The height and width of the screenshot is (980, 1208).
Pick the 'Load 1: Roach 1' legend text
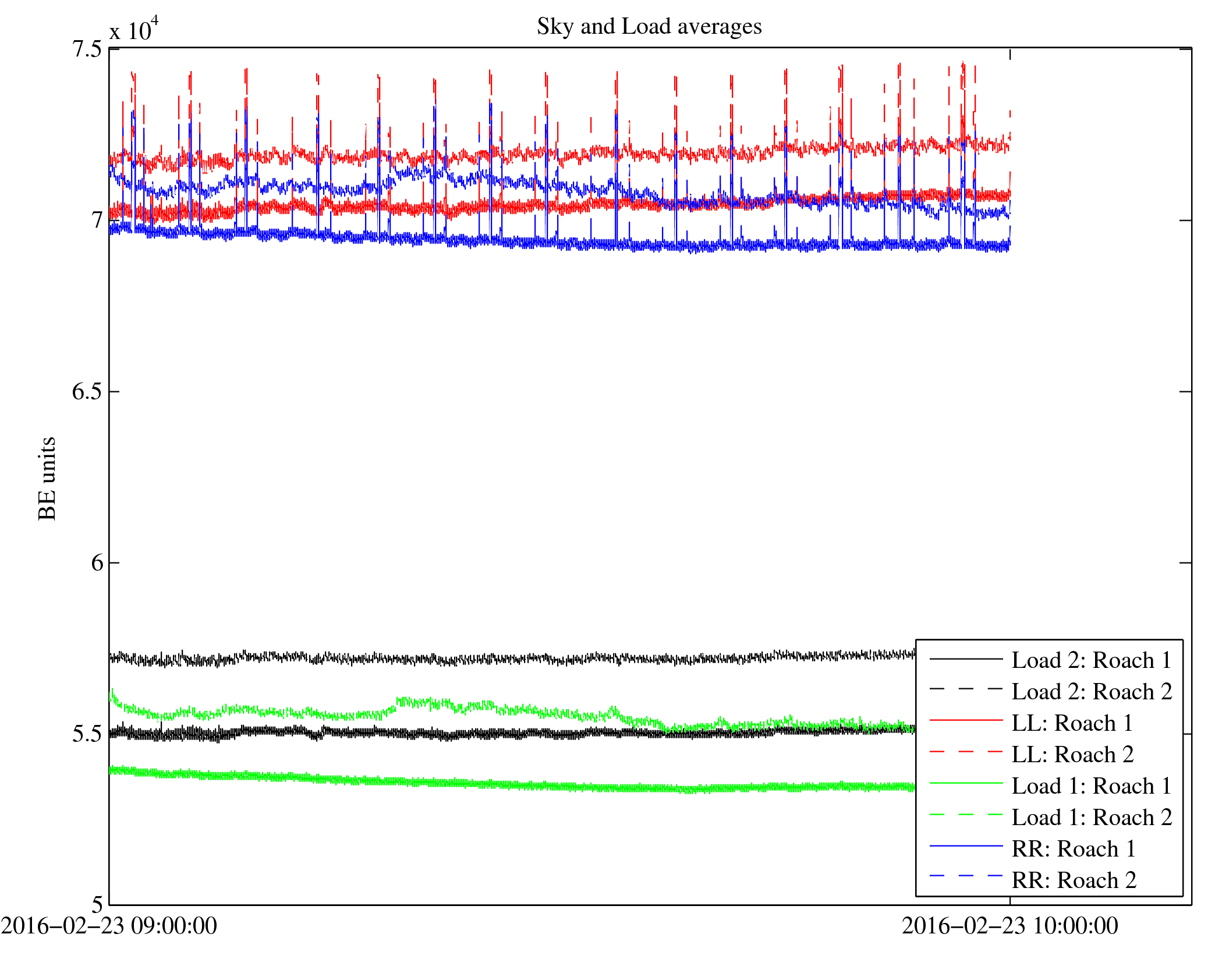tap(1091, 786)
